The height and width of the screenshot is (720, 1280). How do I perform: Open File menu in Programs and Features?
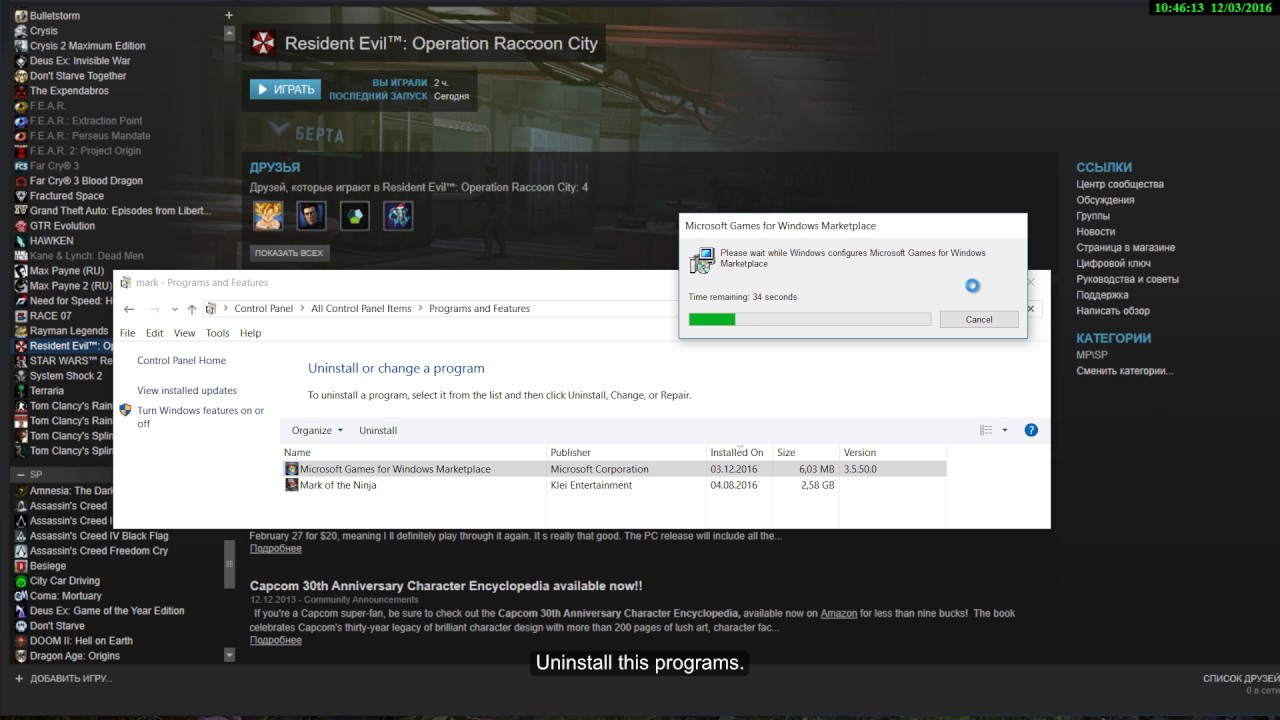(x=127, y=333)
